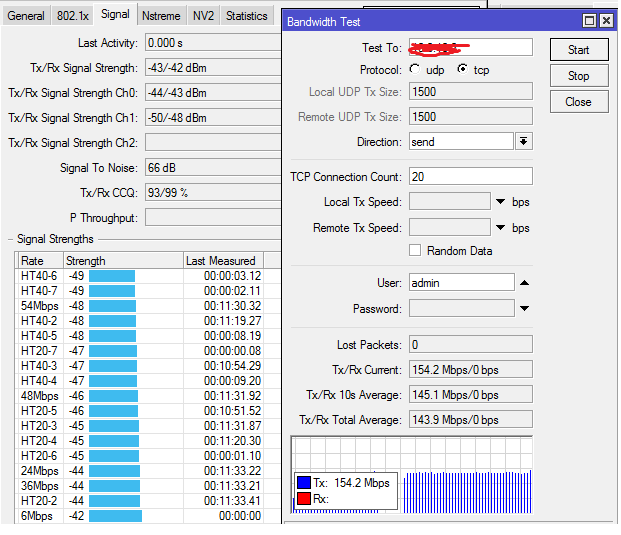
Task: Select the tcp protocol radio button
Action: [x=462, y=70]
